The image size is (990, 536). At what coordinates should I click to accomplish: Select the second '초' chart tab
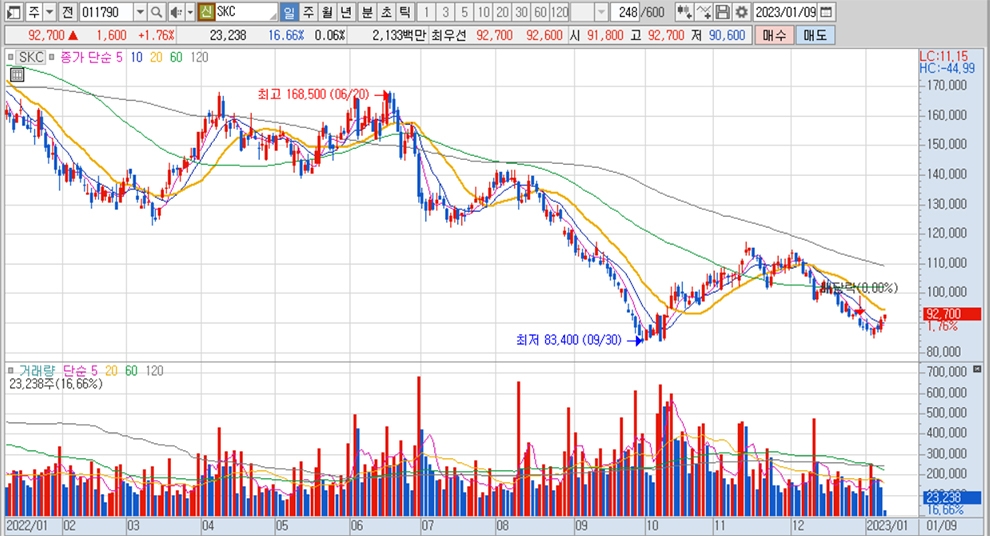coord(386,11)
